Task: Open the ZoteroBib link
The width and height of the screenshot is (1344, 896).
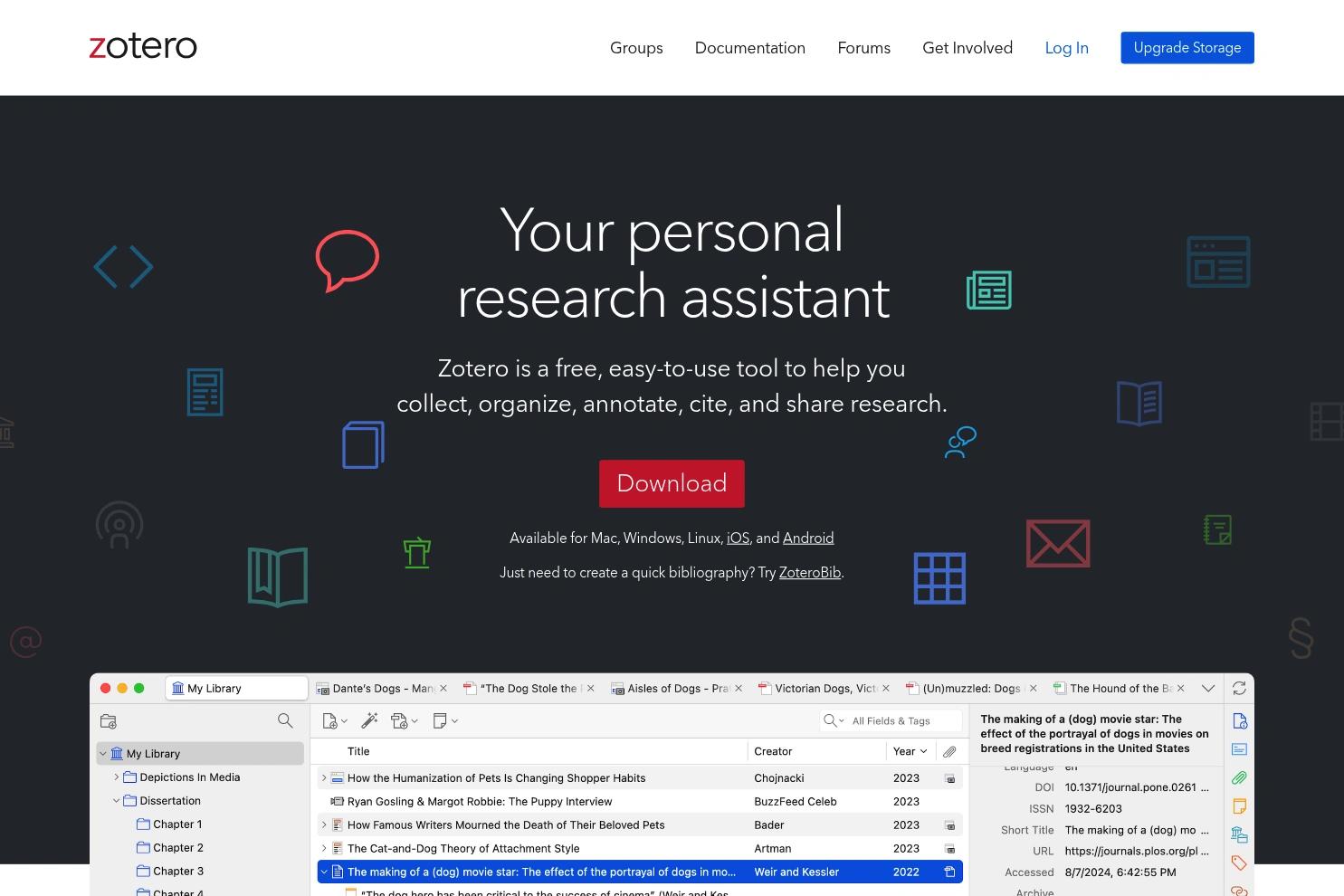Action: pyautogui.click(x=810, y=572)
